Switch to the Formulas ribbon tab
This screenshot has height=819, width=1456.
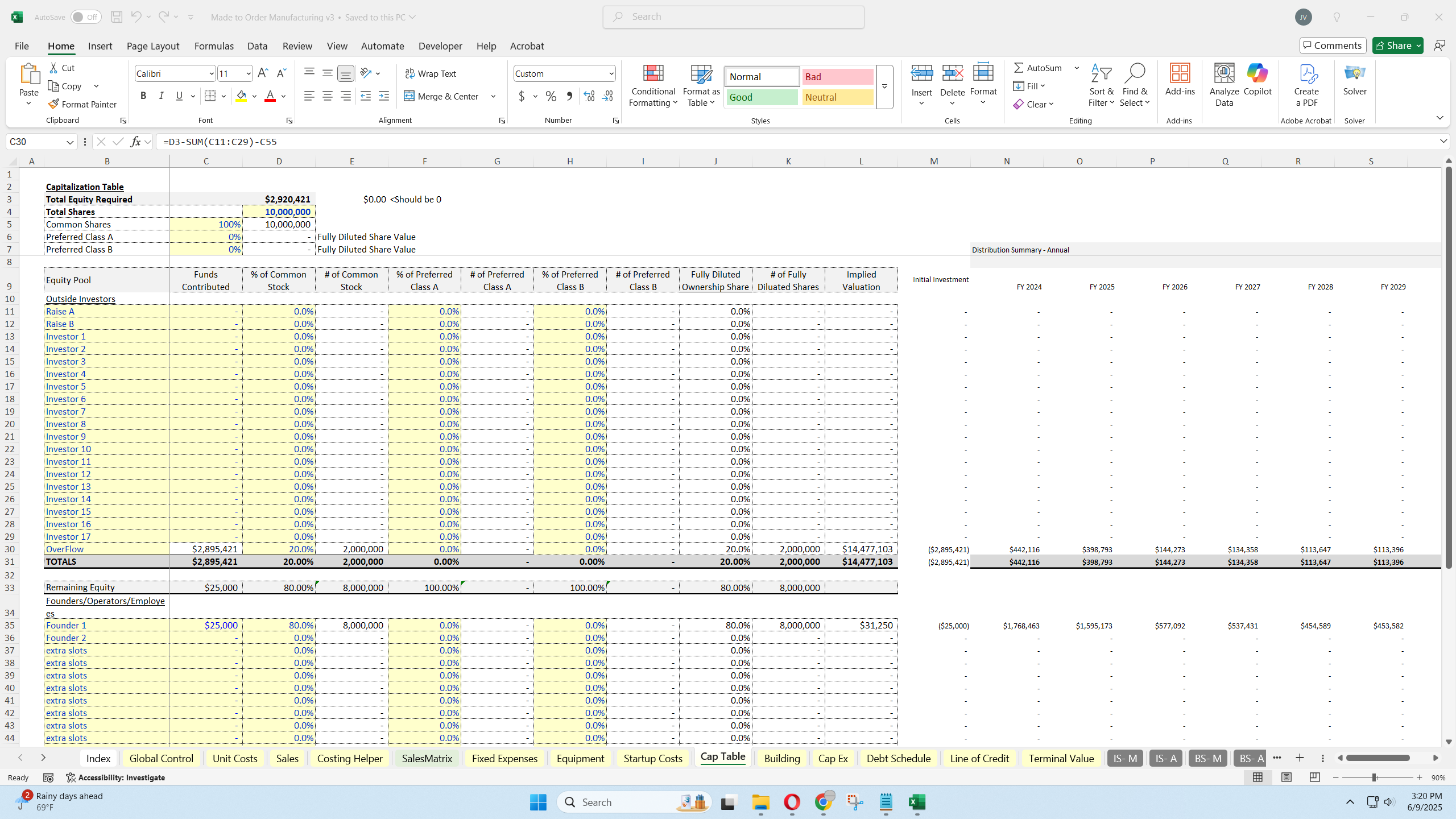click(213, 46)
